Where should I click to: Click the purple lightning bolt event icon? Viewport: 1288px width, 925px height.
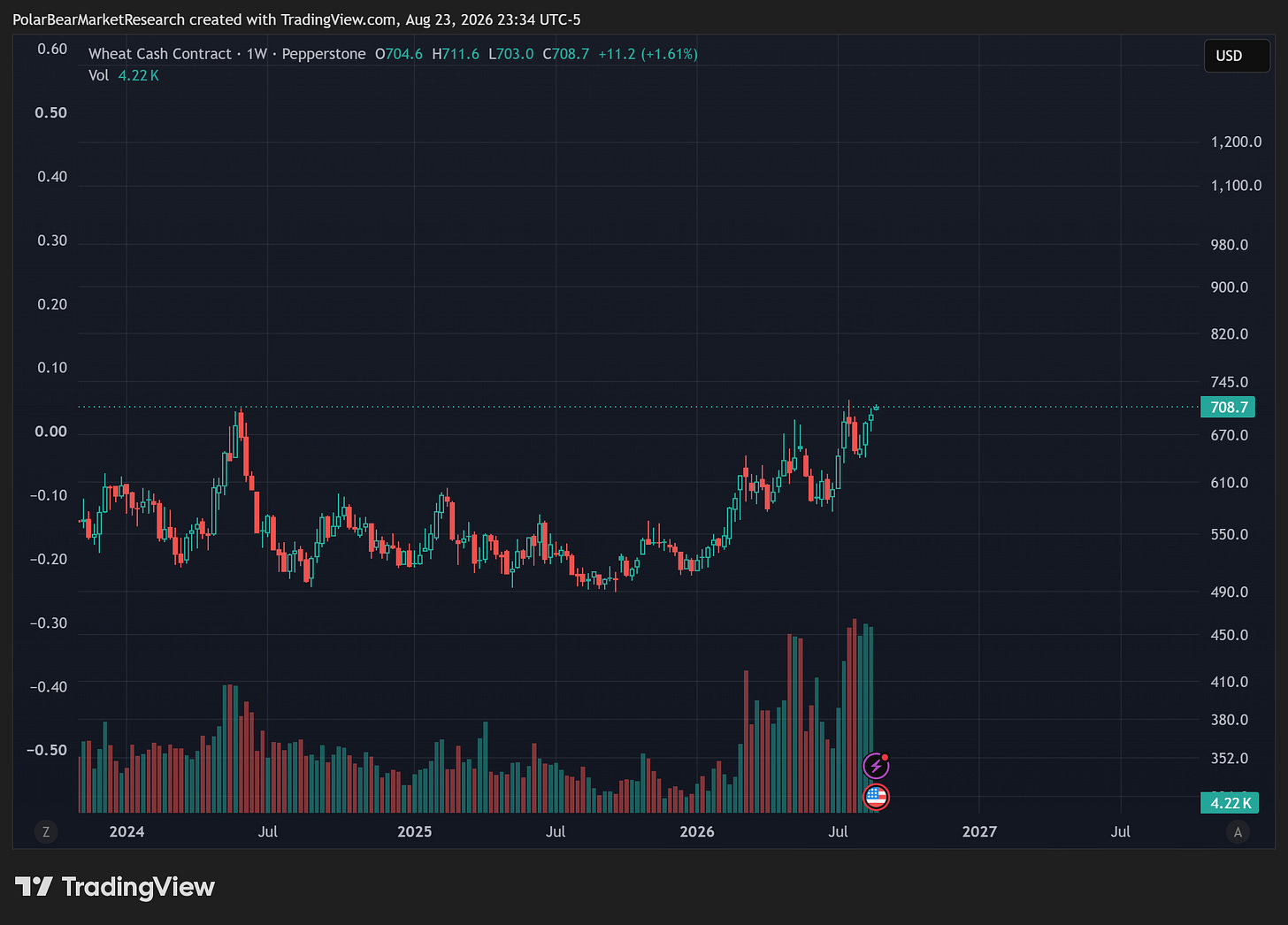click(x=876, y=766)
